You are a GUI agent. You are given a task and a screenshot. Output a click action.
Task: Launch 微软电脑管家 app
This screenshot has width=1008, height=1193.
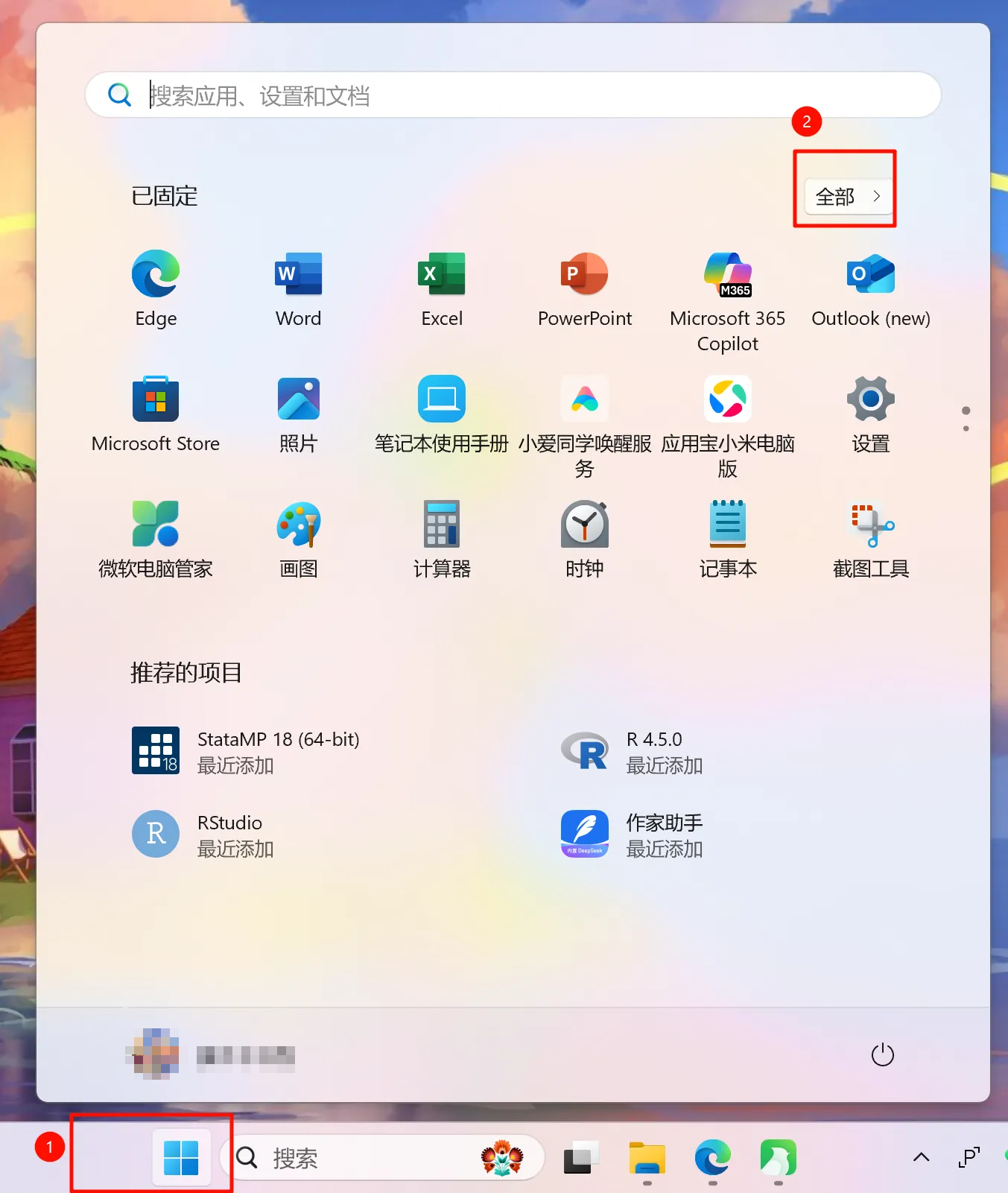coord(156,540)
